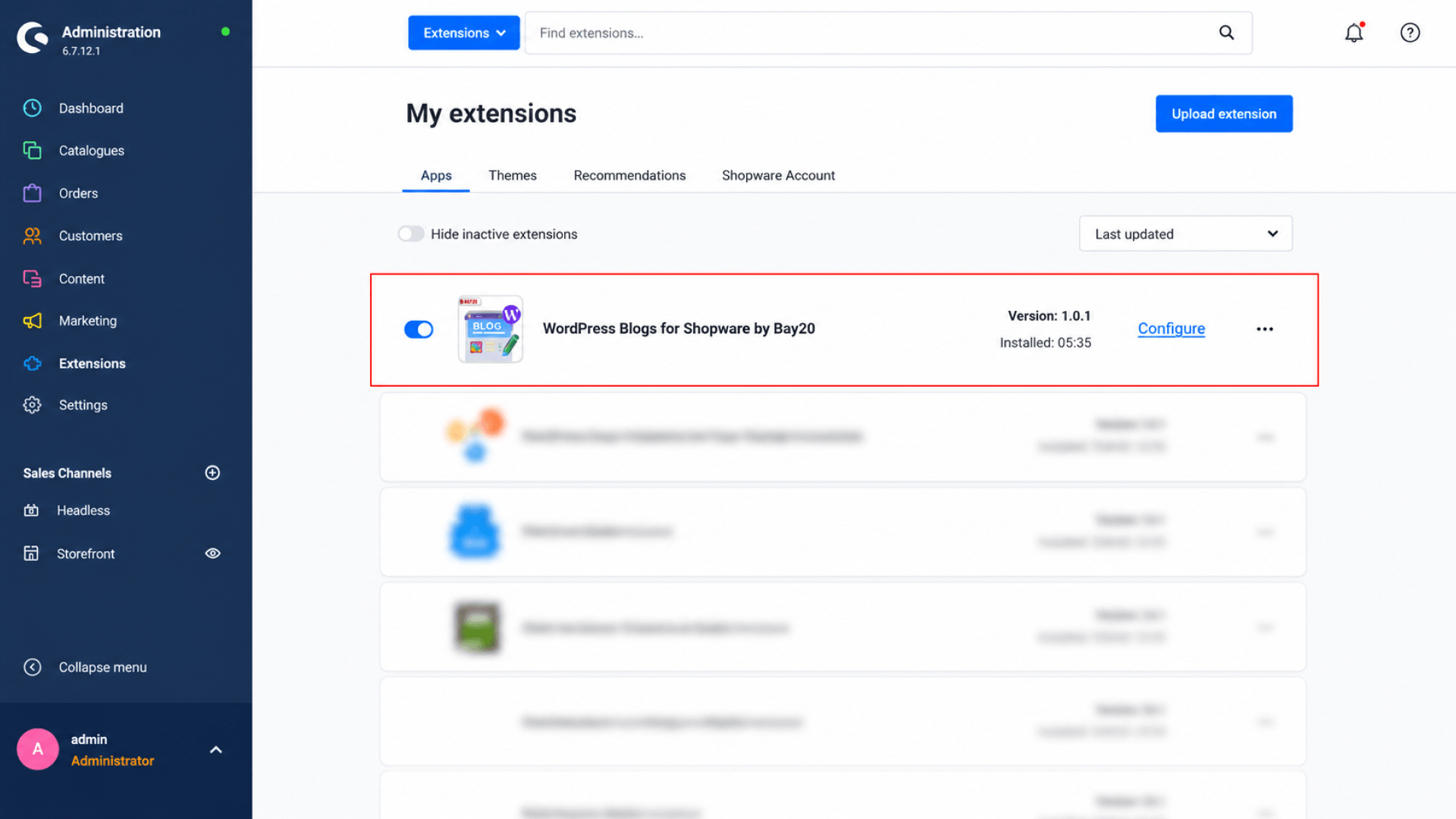This screenshot has height=819, width=1456.
Task: Click the Sales Channels heading
Action: pyautogui.click(x=67, y=473)
